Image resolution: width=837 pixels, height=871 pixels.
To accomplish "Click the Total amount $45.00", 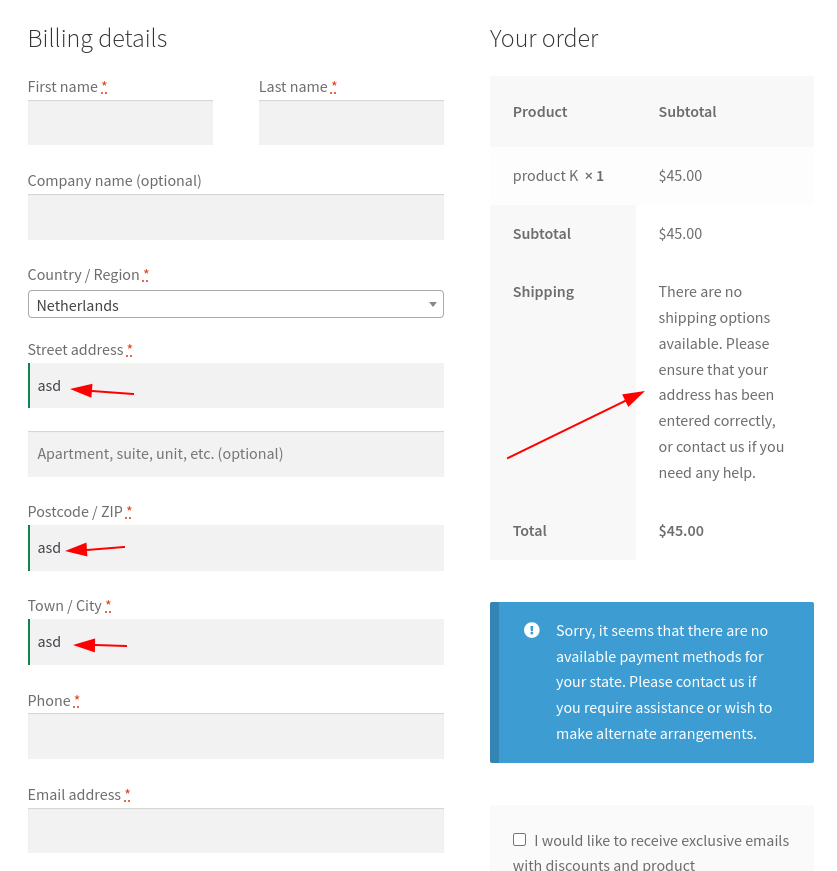I will point(681,531).
